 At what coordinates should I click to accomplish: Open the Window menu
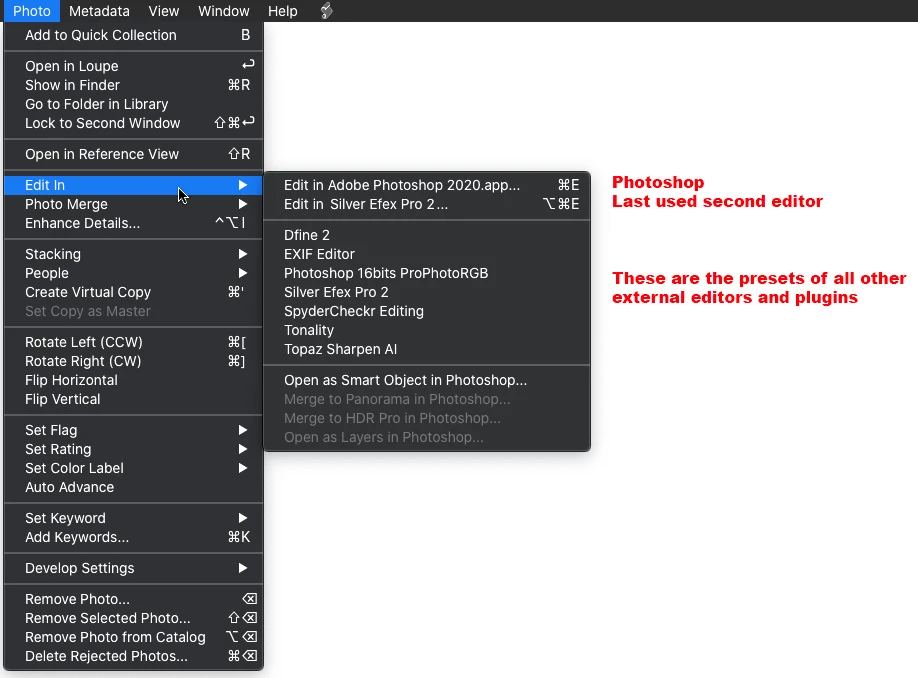pyautogui.click(x=224, y=11)
